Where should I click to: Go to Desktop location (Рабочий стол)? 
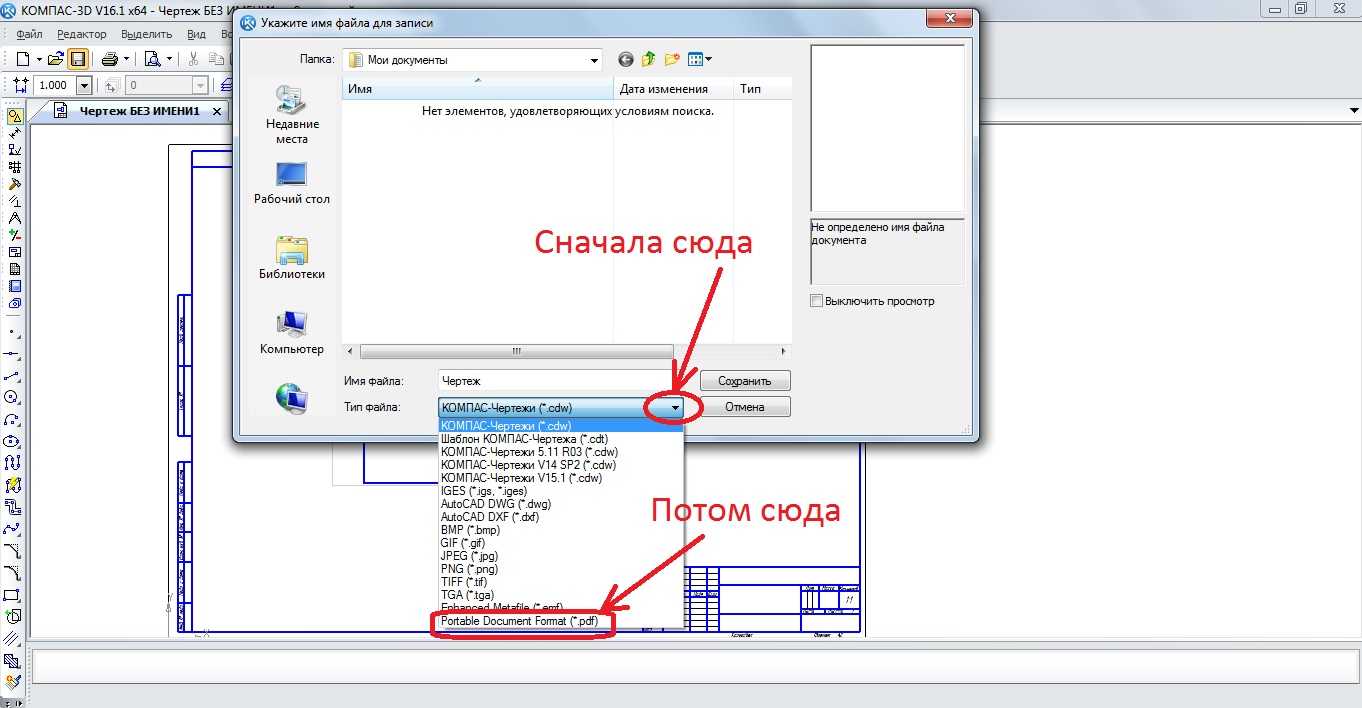click(292, 182)
